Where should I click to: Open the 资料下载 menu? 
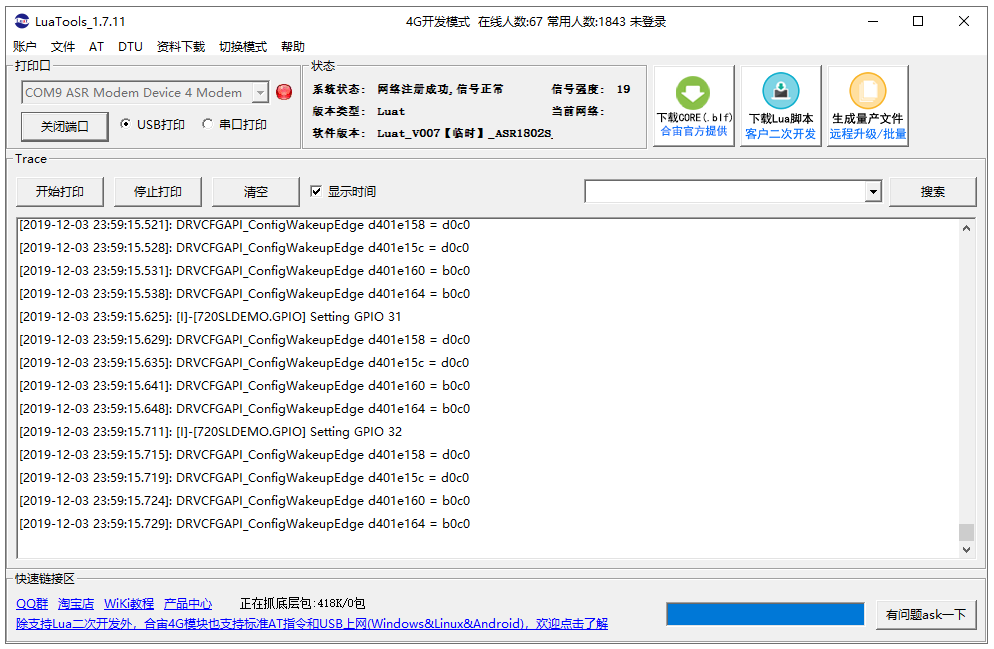pos(181,46)
